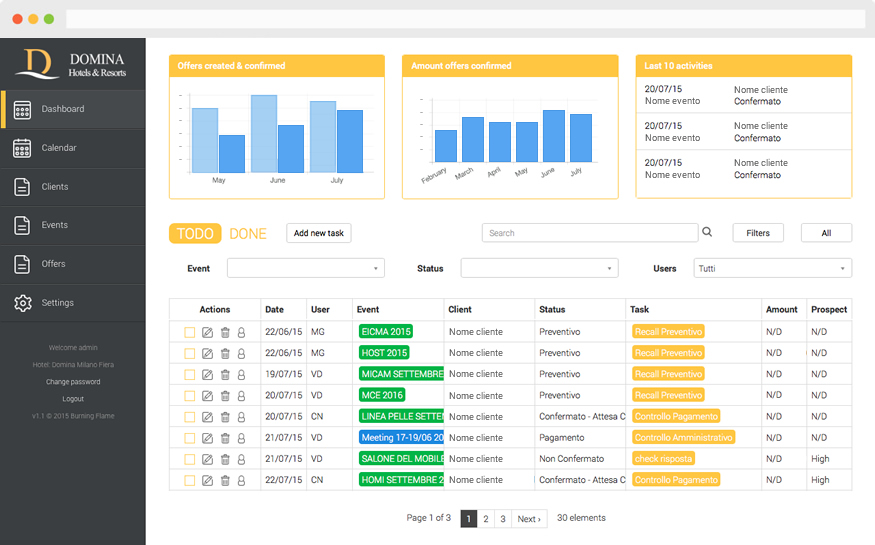Delete the MCE 2016 task
The width and height of the screenshot is (875, 545).
225,396
